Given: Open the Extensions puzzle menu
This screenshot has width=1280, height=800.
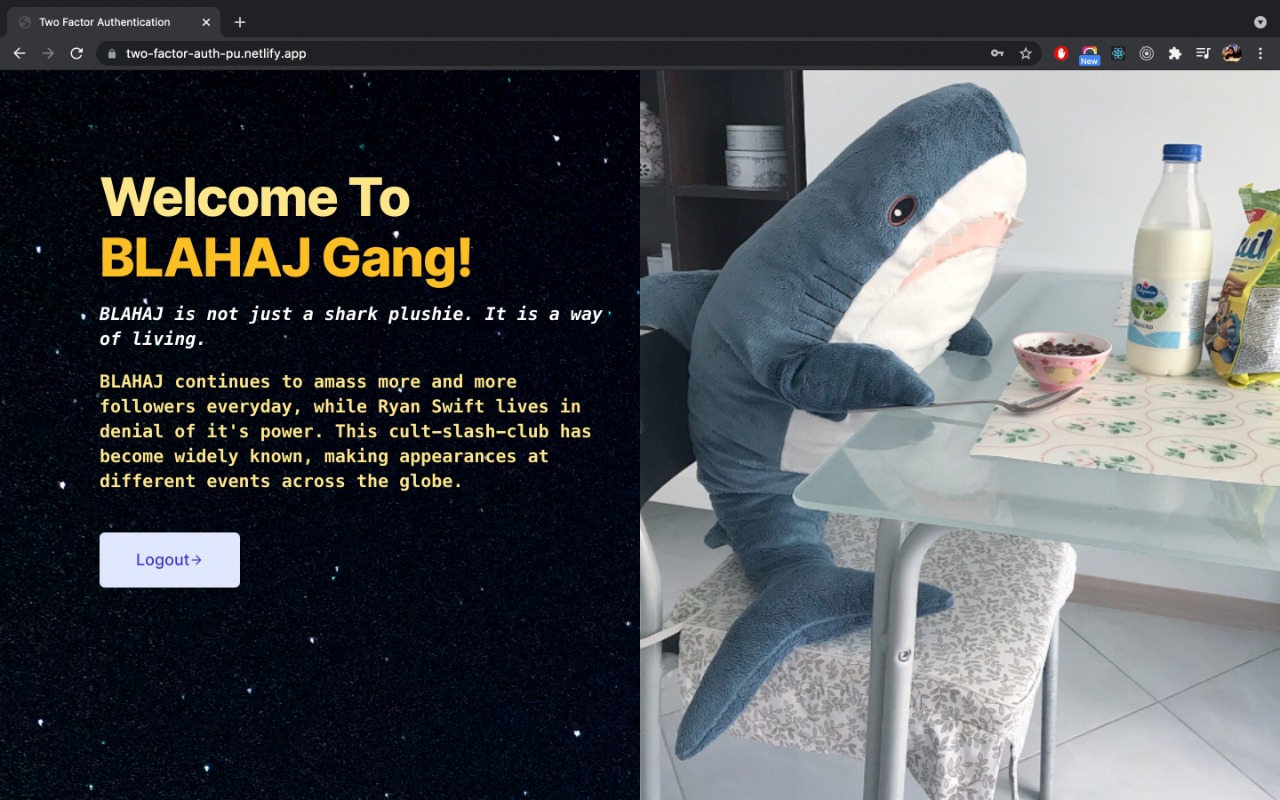Looking at the screenshot, I should [x=1175, y=53].
